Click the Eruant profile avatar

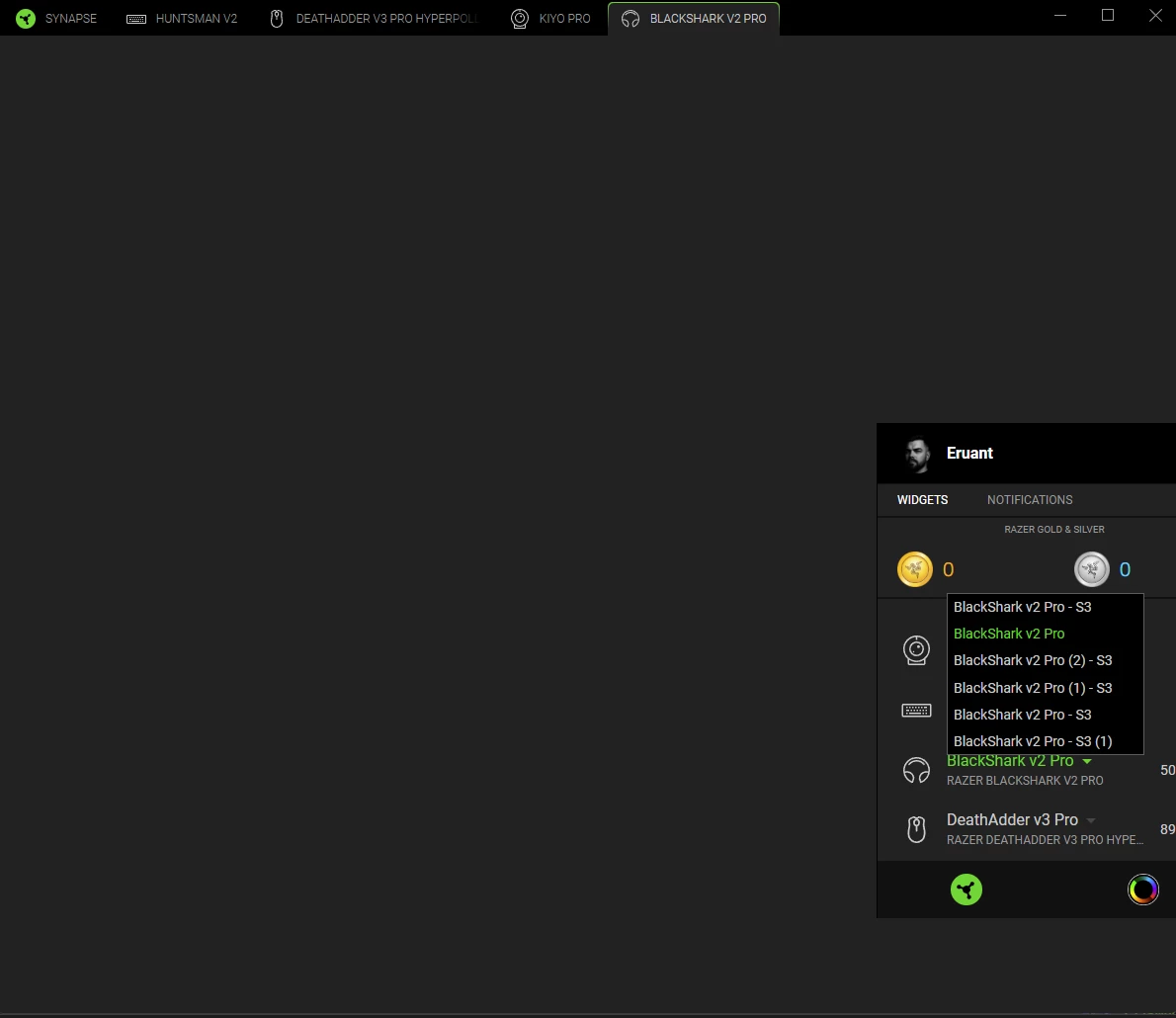pyautogui.click(x=916, y=454)
